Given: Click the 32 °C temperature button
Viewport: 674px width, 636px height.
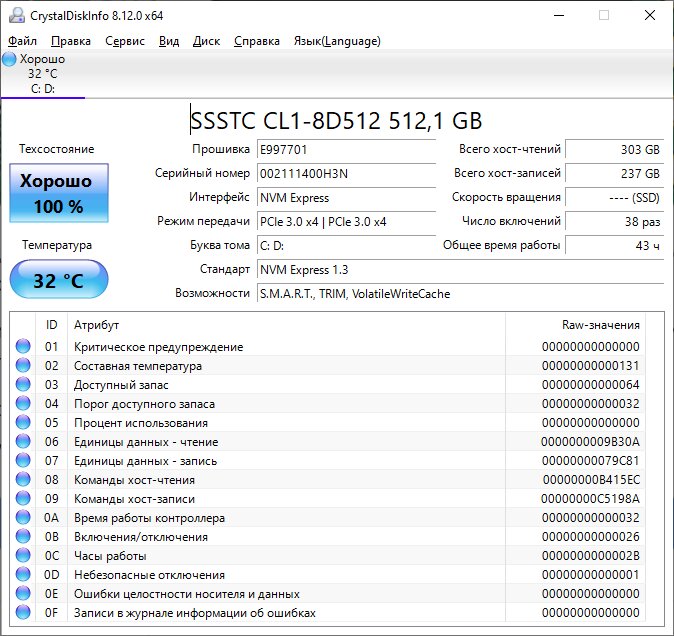Looking at the screenshot, I should coord(59,279).
